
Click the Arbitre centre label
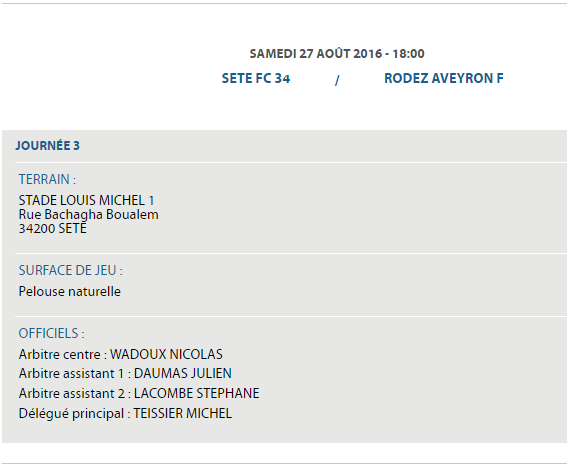(60, 354)
